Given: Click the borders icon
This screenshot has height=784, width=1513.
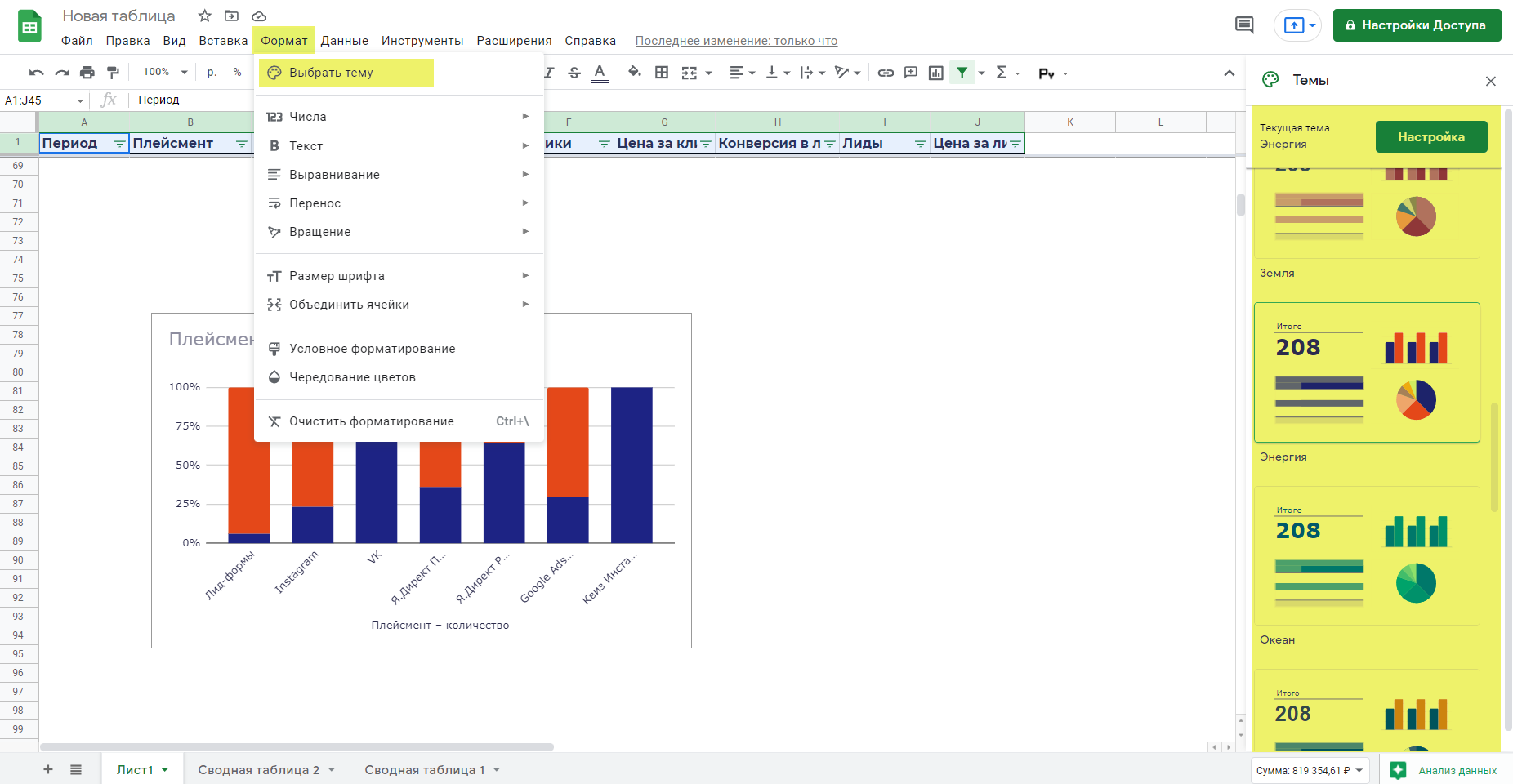Looking at the screenshot, I should (x=662, y=73).
